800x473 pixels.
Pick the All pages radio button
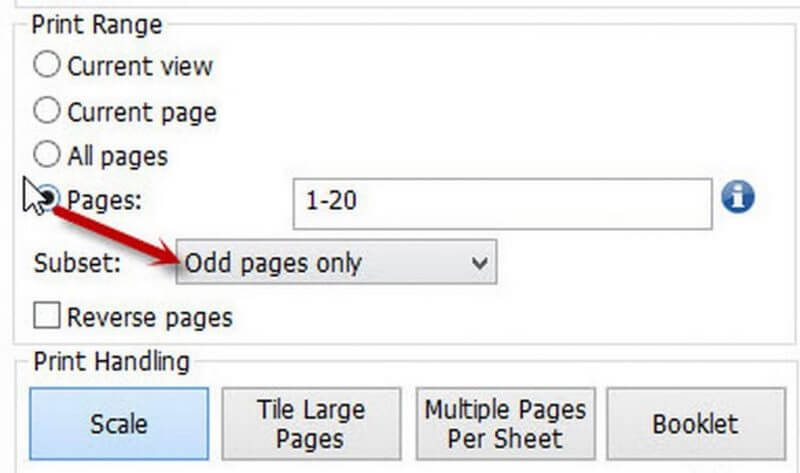pyautogui.click(x=48, y=155)
